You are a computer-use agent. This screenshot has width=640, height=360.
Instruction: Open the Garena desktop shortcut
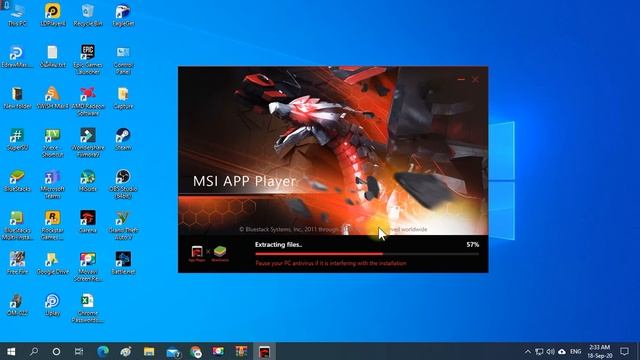[88, 222]
